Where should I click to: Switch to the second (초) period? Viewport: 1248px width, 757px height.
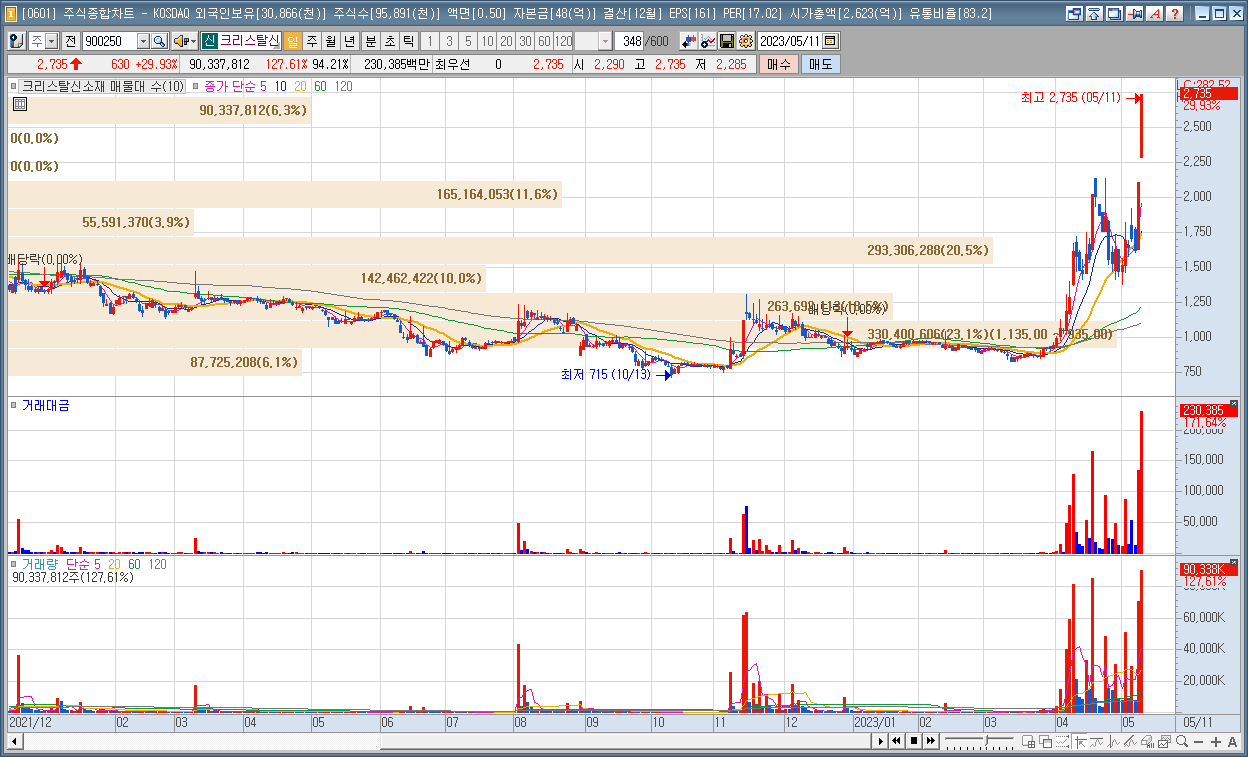[x=389, y=41]
